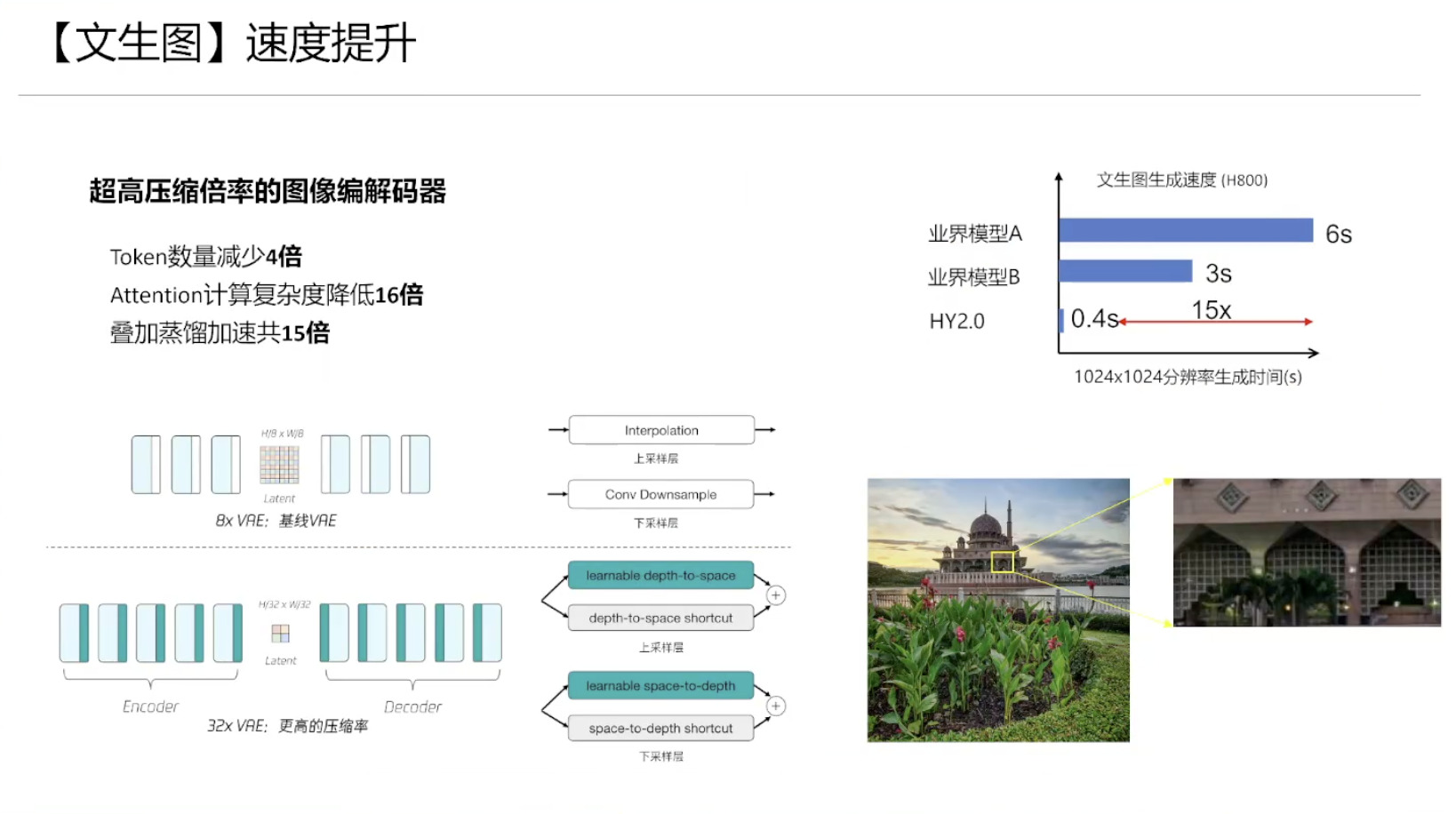
Task: Select the small 32x VAE latent grid icon
Action: (280, 633)
